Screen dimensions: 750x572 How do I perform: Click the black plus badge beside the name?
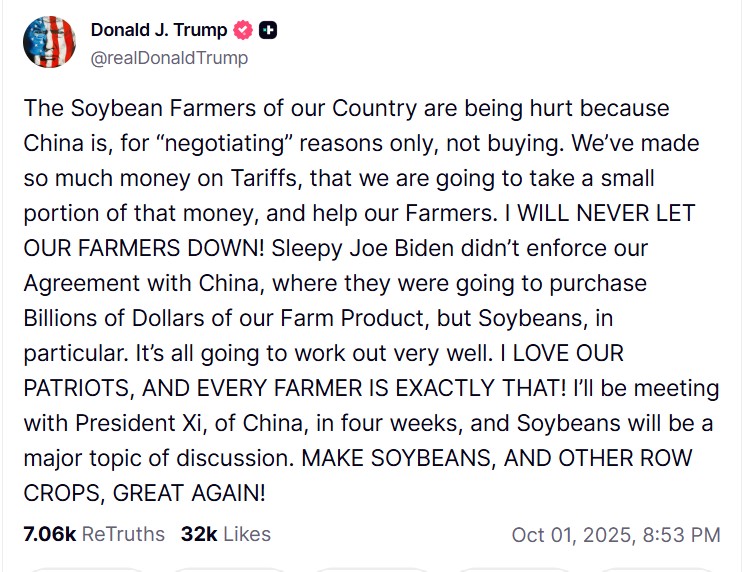point(268,30)
